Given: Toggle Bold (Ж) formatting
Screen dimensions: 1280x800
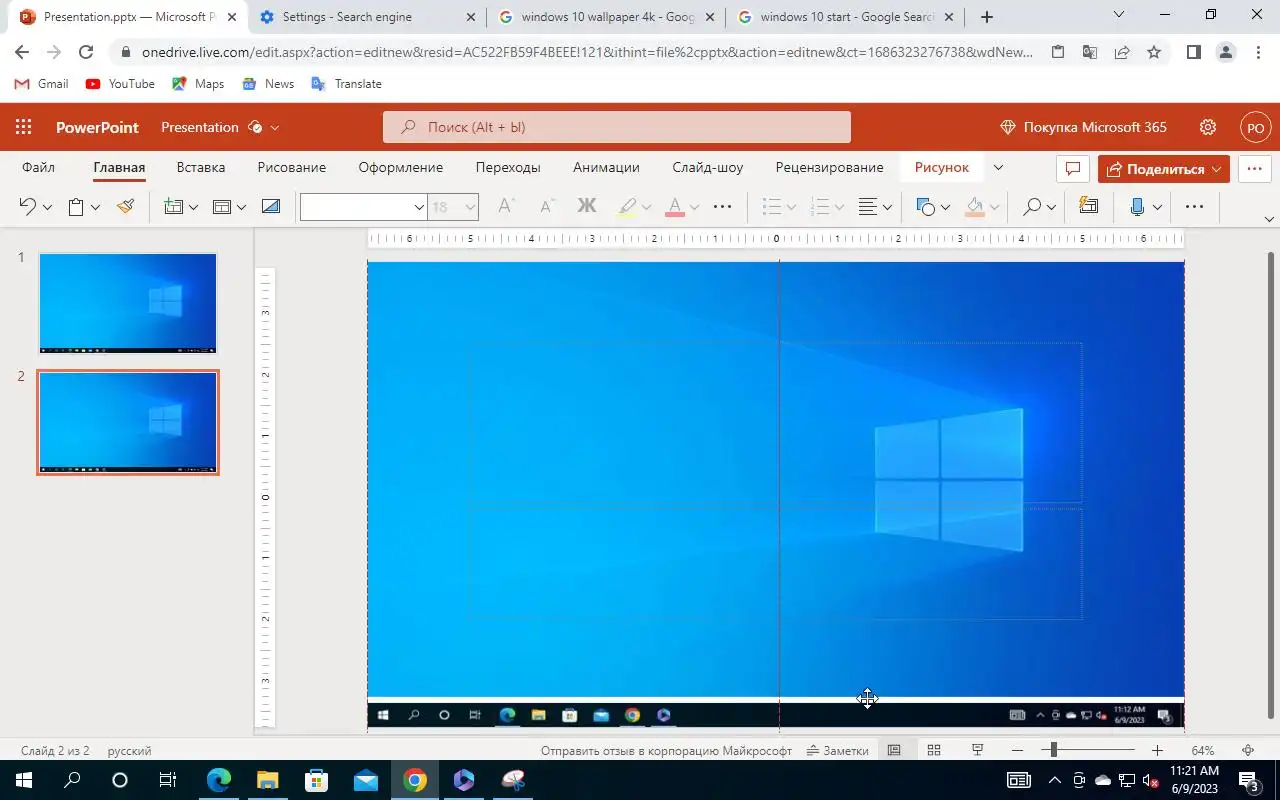Looking at the screenshot, I should point(587,207).
